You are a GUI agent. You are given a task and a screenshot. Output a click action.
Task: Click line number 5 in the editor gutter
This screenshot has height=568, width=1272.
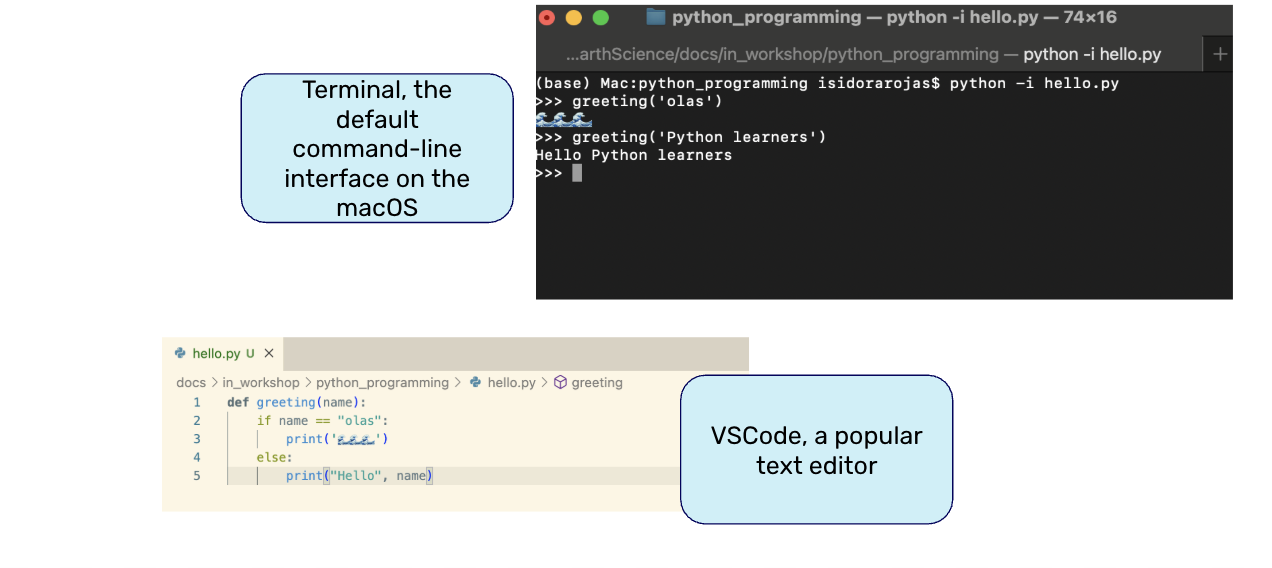click(197, 475)
